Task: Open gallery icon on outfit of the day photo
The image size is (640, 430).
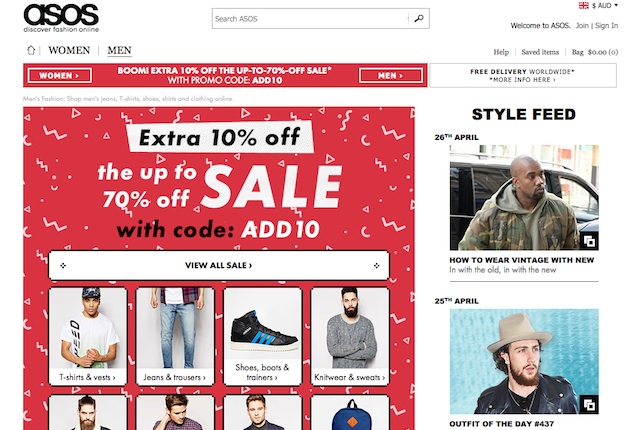Action: [x=589, y=405]
